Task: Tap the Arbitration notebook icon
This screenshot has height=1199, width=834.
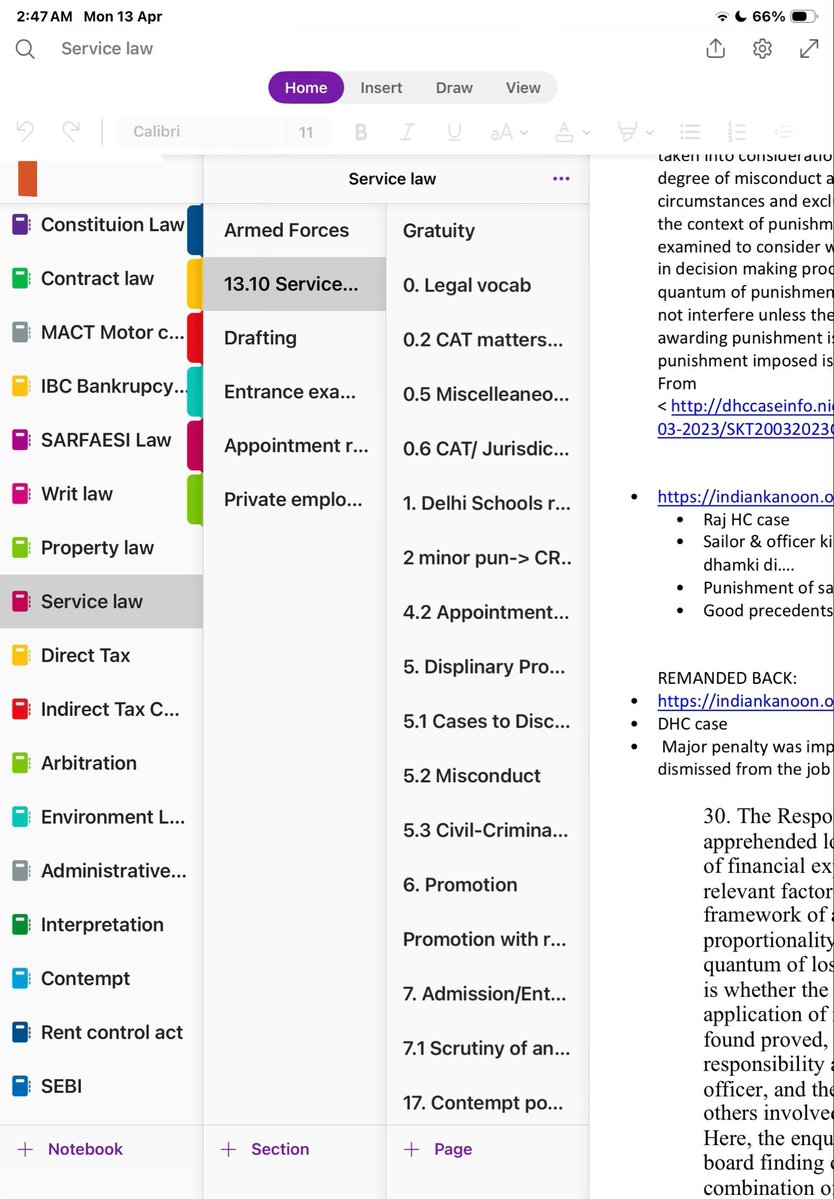Action: tap(21, 763)
